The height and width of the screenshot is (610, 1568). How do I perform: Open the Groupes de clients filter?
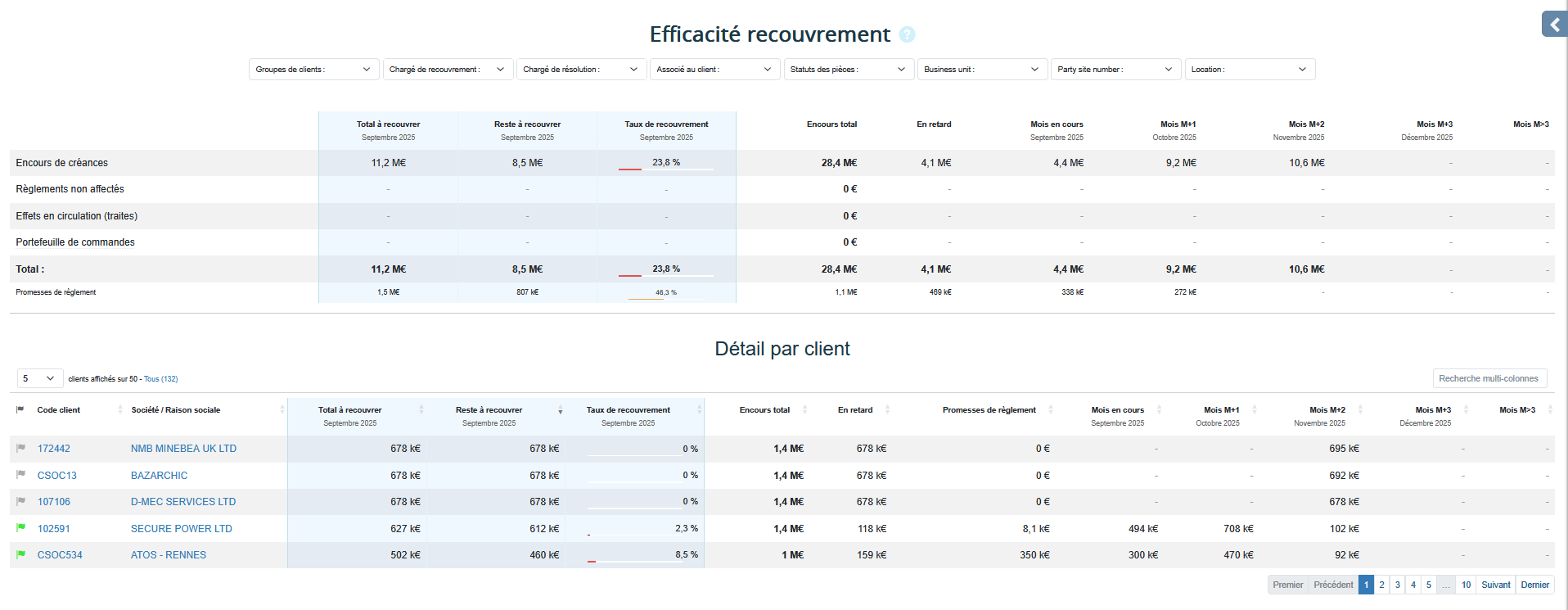click(314, 70)
